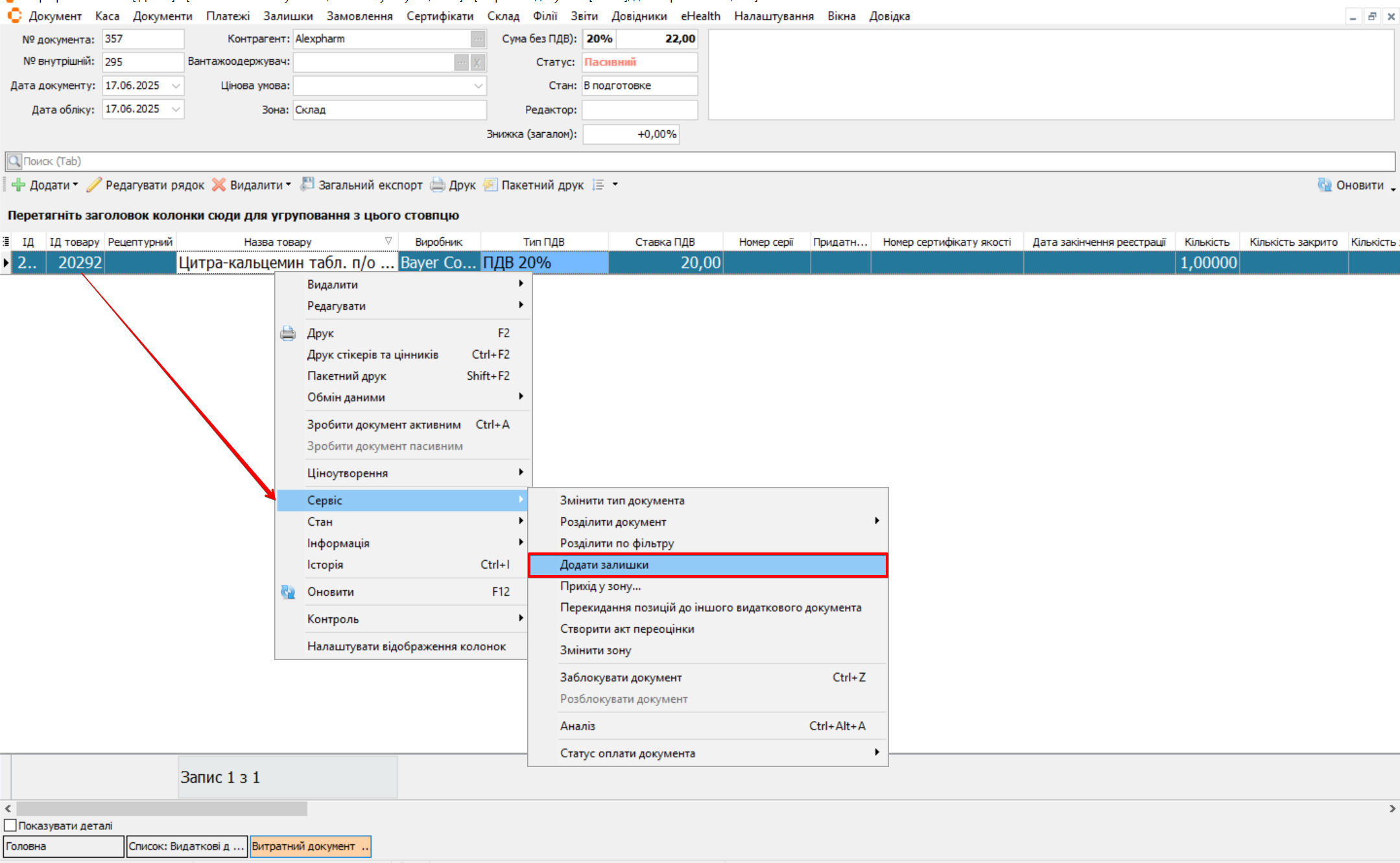Click the horizontal scrollbar thumb

pos(162,809)
